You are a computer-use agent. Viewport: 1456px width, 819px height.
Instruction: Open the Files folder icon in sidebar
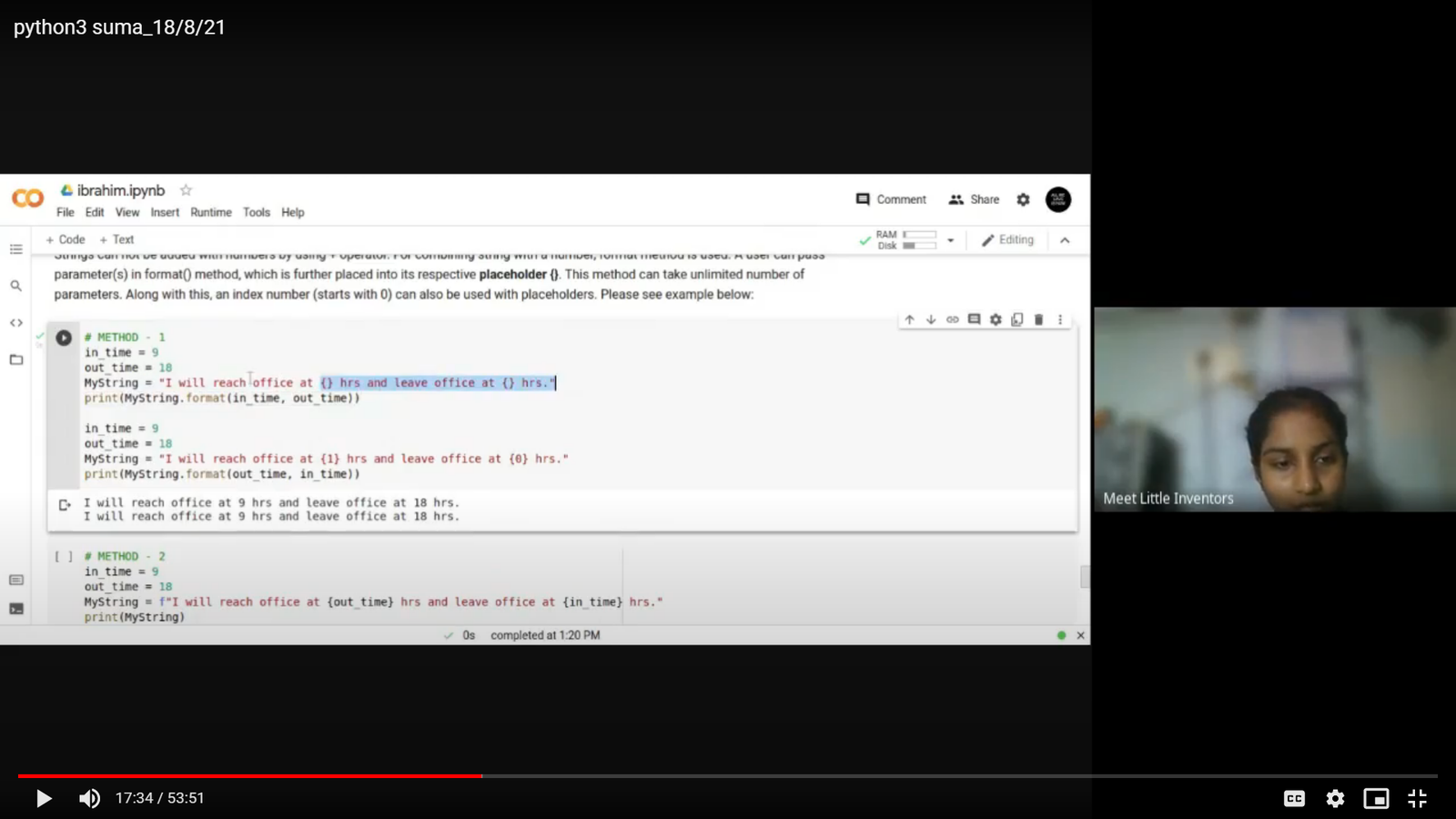click(15, 359)
